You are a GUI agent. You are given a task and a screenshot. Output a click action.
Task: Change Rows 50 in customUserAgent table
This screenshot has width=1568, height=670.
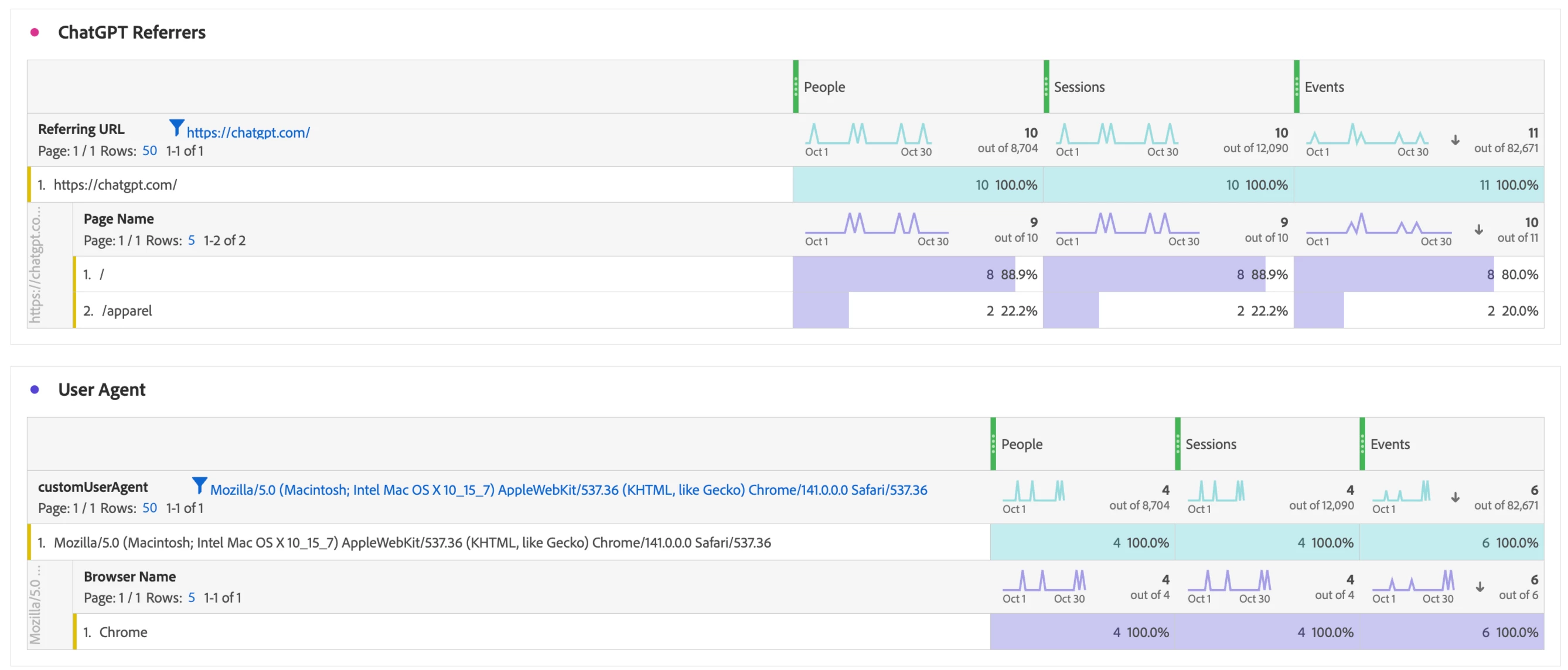(x=149, y=508)
